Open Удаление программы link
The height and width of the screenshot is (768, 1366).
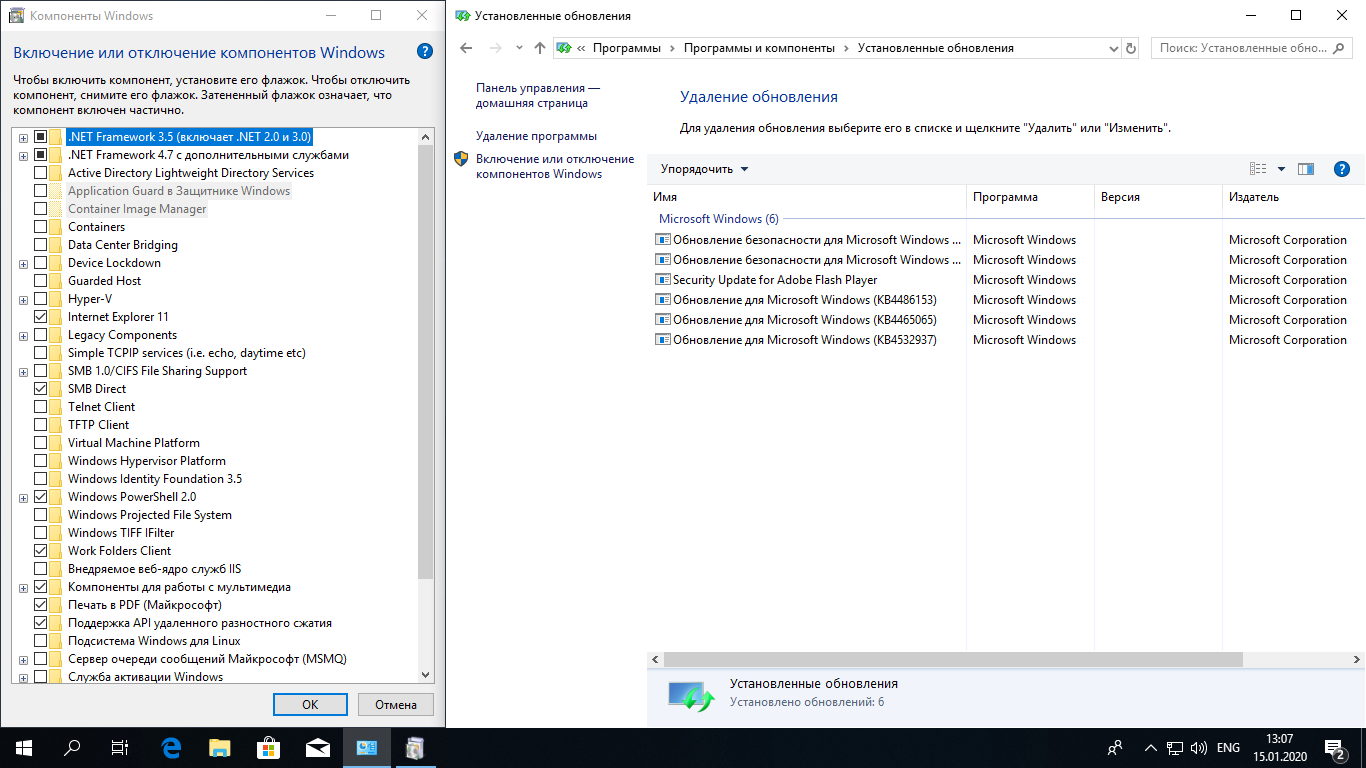(x=536, y=136)
